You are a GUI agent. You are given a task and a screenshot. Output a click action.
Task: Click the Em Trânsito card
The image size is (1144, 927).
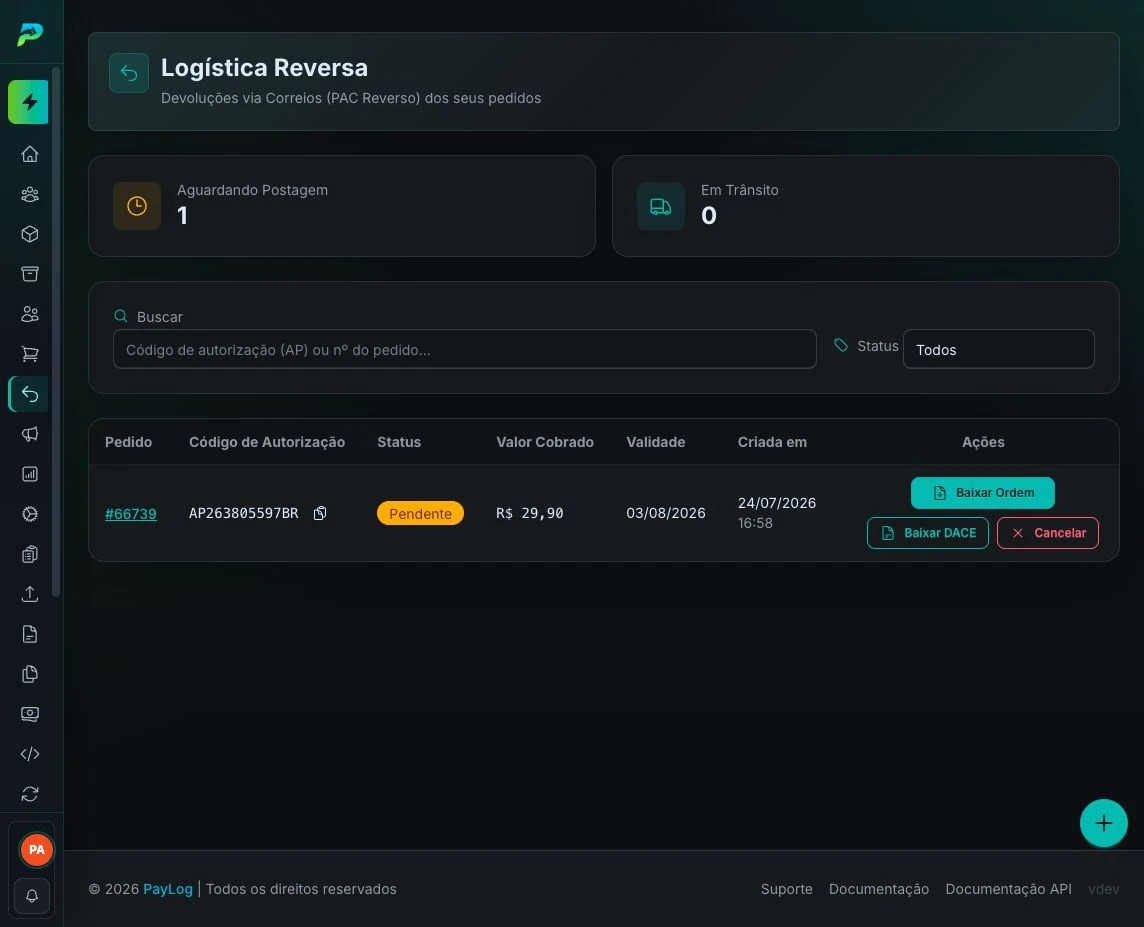click(865, 206)
